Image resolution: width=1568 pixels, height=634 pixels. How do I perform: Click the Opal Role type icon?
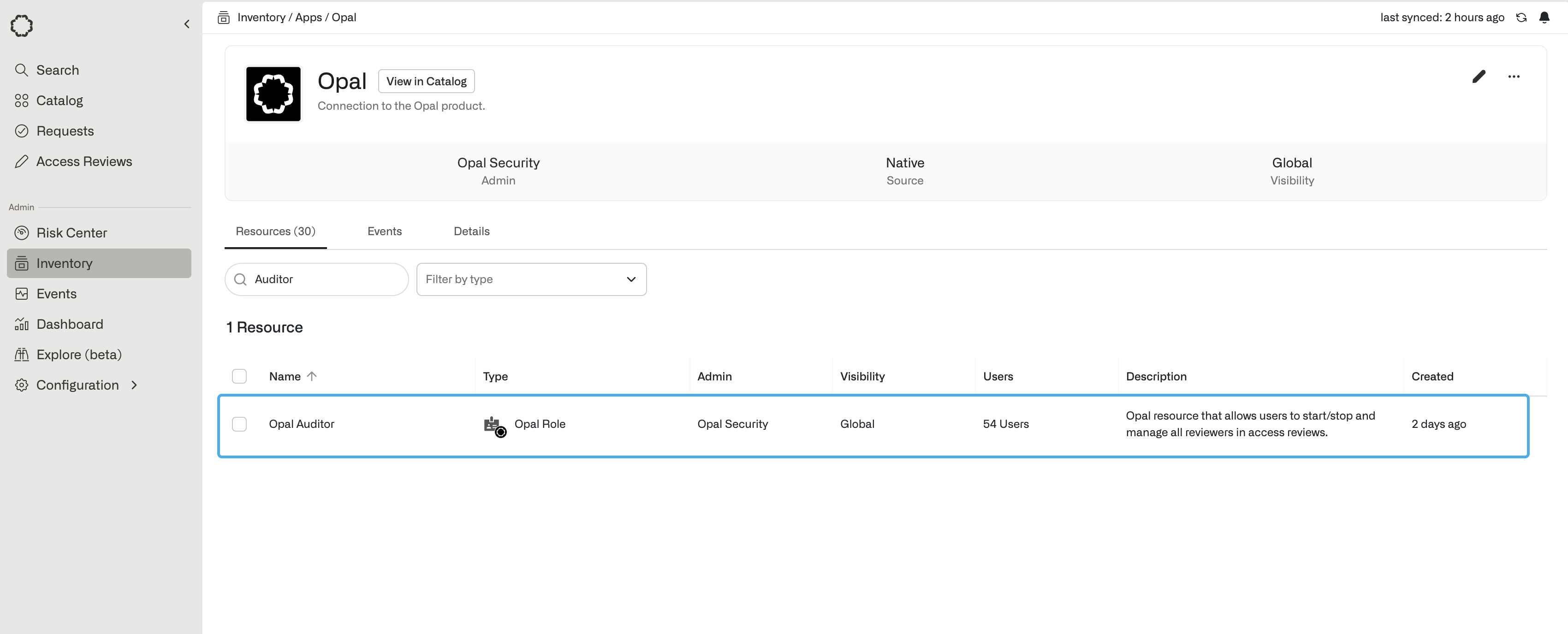point(493,425)
